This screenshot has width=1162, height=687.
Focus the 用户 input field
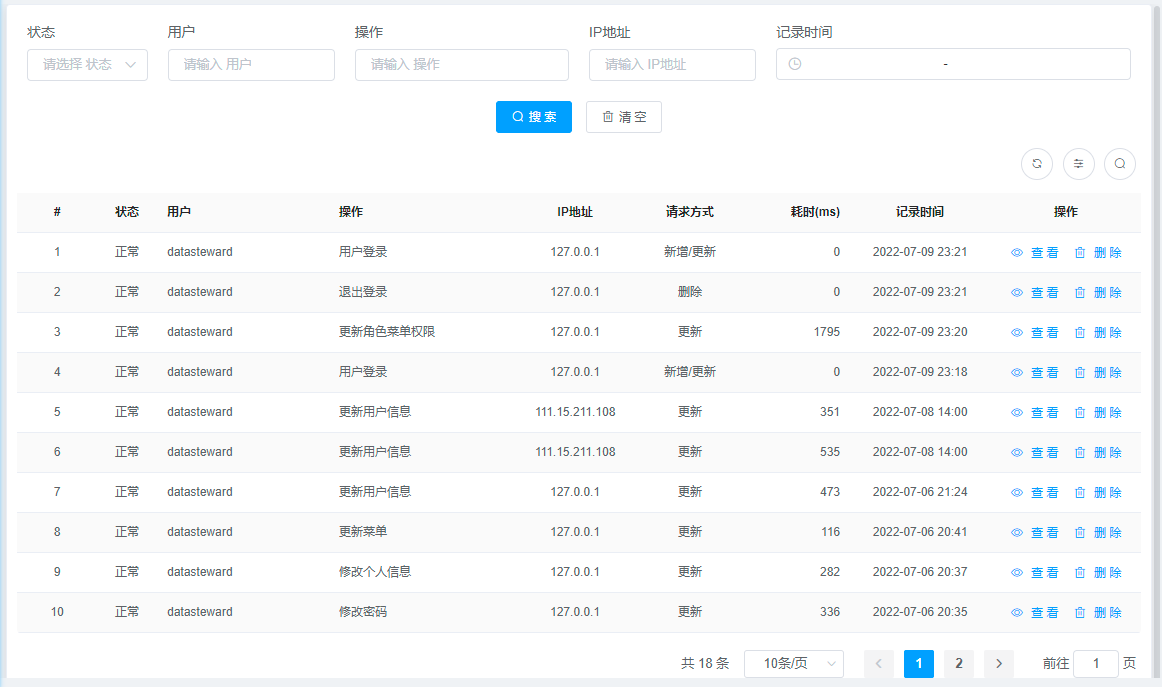click(251, 64)
